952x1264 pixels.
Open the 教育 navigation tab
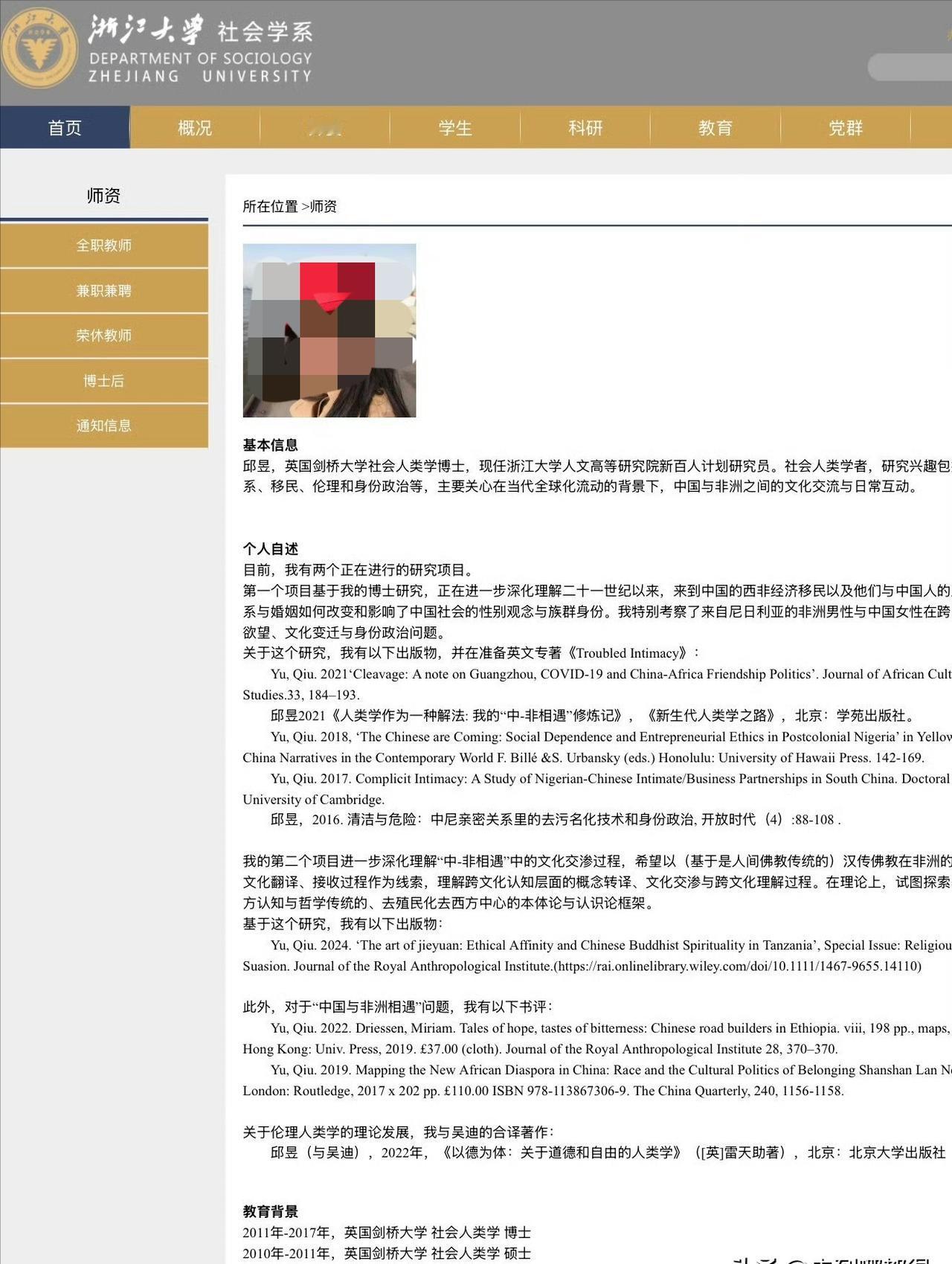715,127
